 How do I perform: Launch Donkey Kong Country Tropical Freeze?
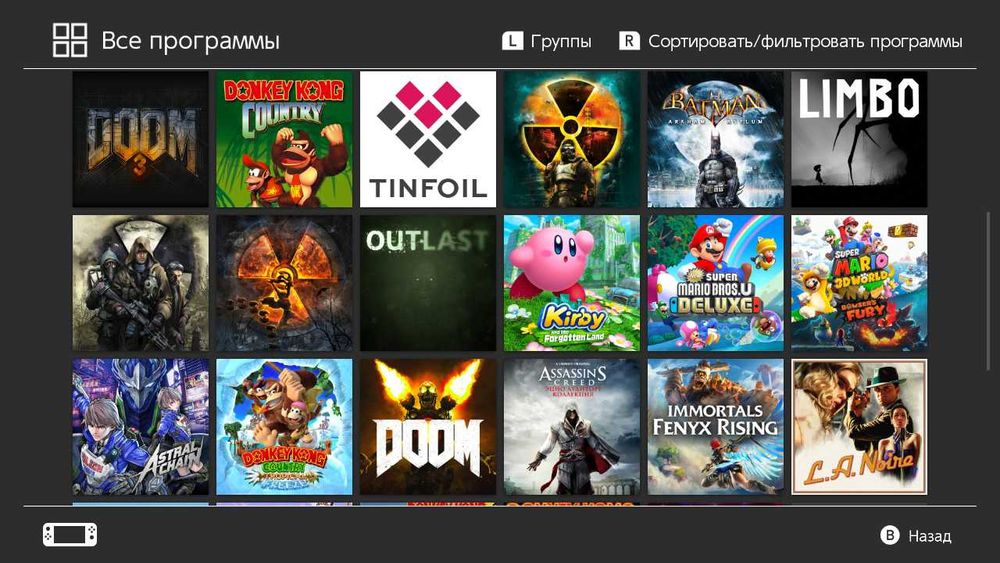tap(284, 427)
